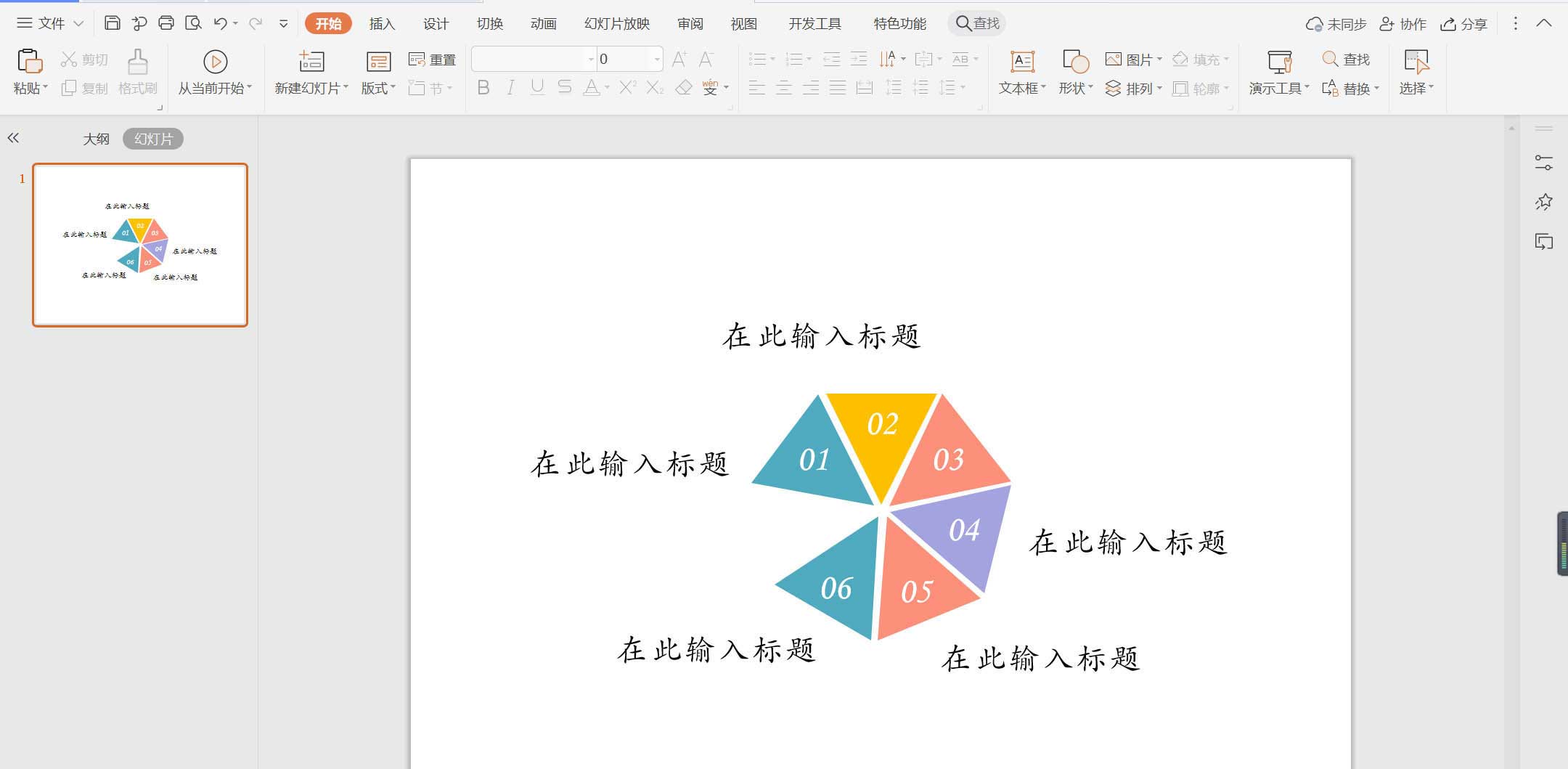This screenshot has height=769, width=1568.
Task: Click the Save icon in quick toolbar
Action: click(x=112, y=23)
